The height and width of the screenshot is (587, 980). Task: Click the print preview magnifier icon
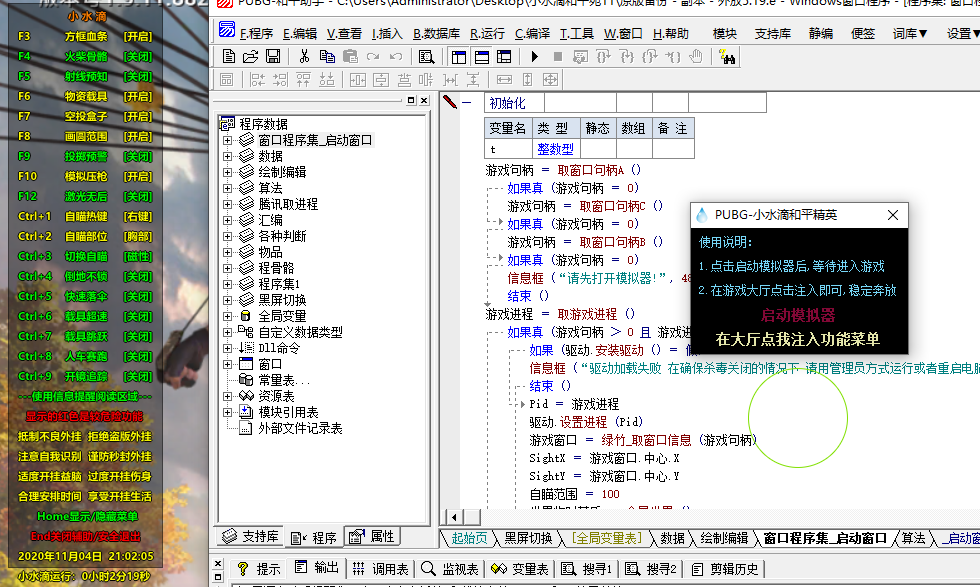point(427,56)
